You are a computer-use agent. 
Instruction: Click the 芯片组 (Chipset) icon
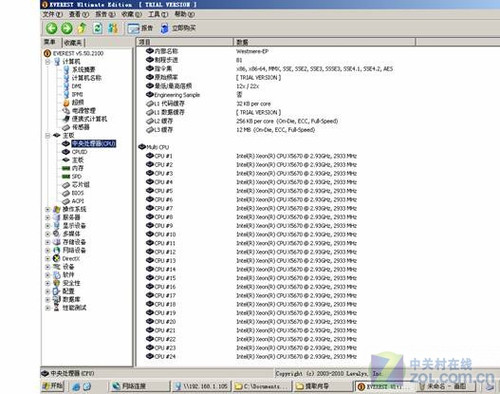pyautogui.click(x=66, y=185)
